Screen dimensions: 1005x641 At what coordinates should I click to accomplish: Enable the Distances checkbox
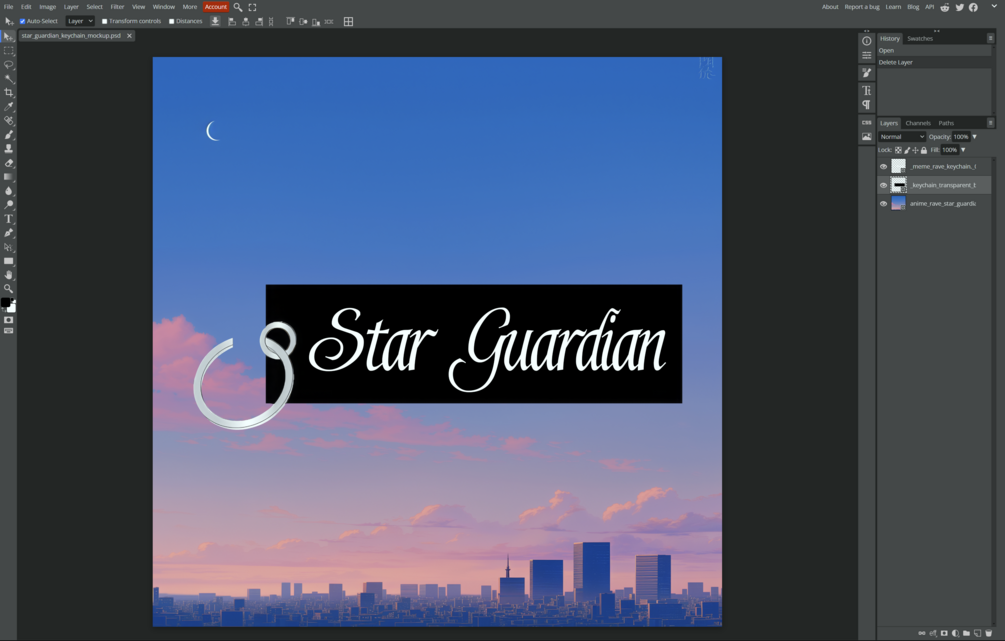[172, 21]
